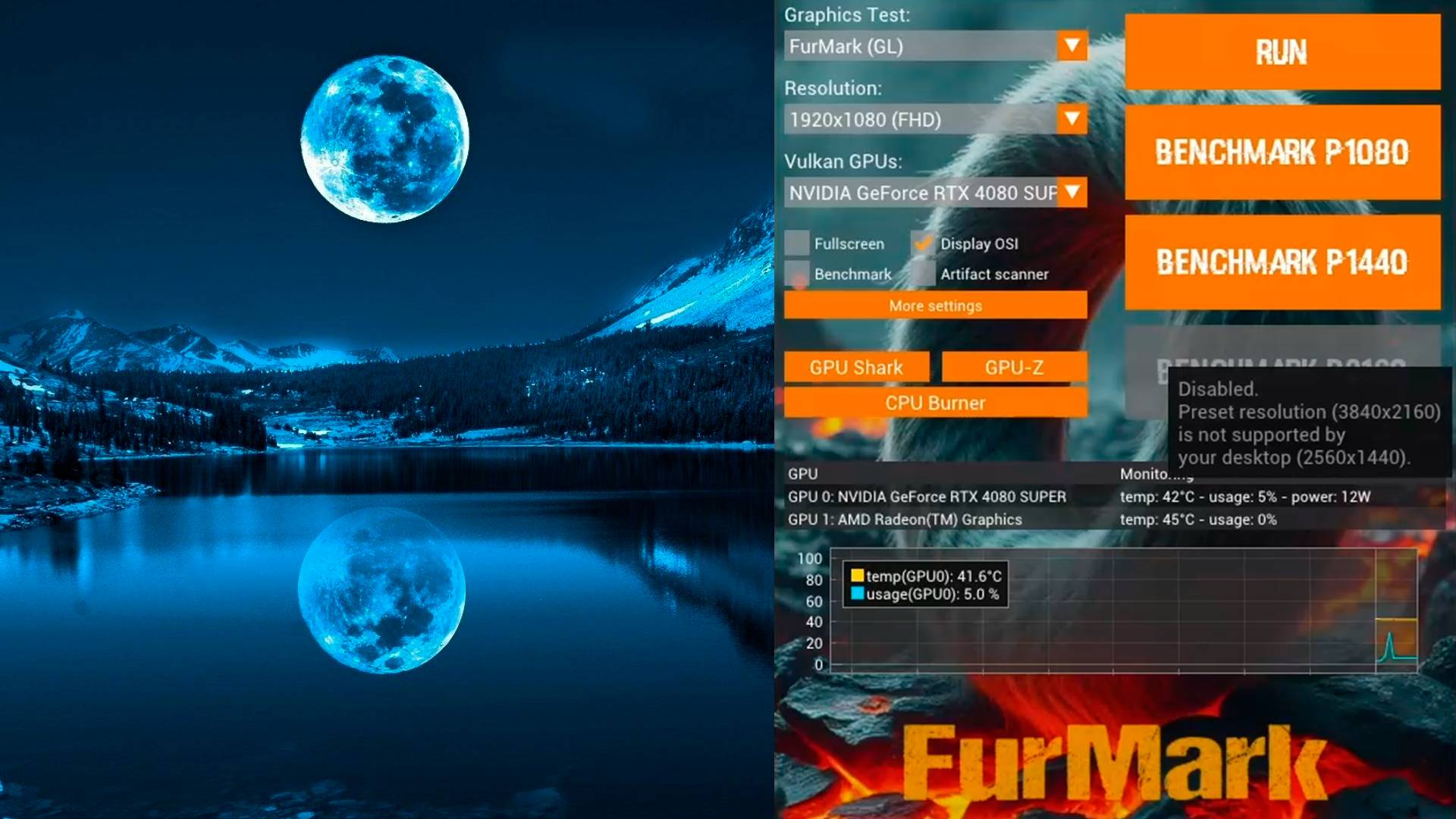Enable the Fullscreen checkbox
The width and height of the screenshot is (1456, 819).
(x=798, y=243)
